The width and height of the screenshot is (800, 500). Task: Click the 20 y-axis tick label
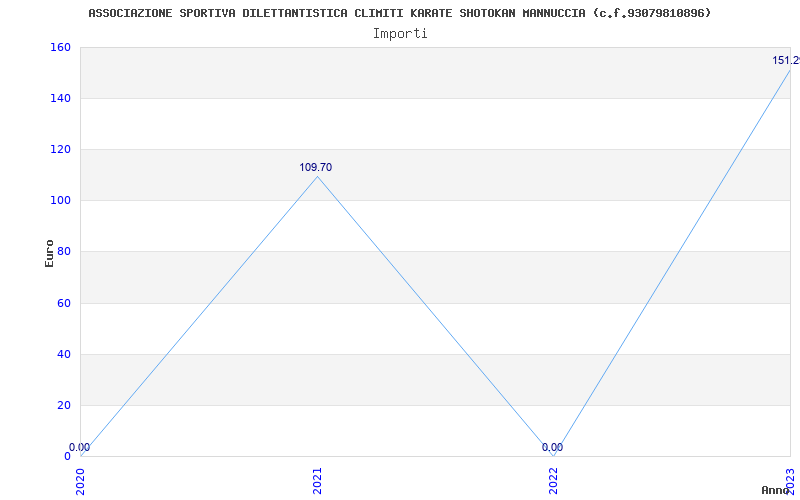(63, 405)
